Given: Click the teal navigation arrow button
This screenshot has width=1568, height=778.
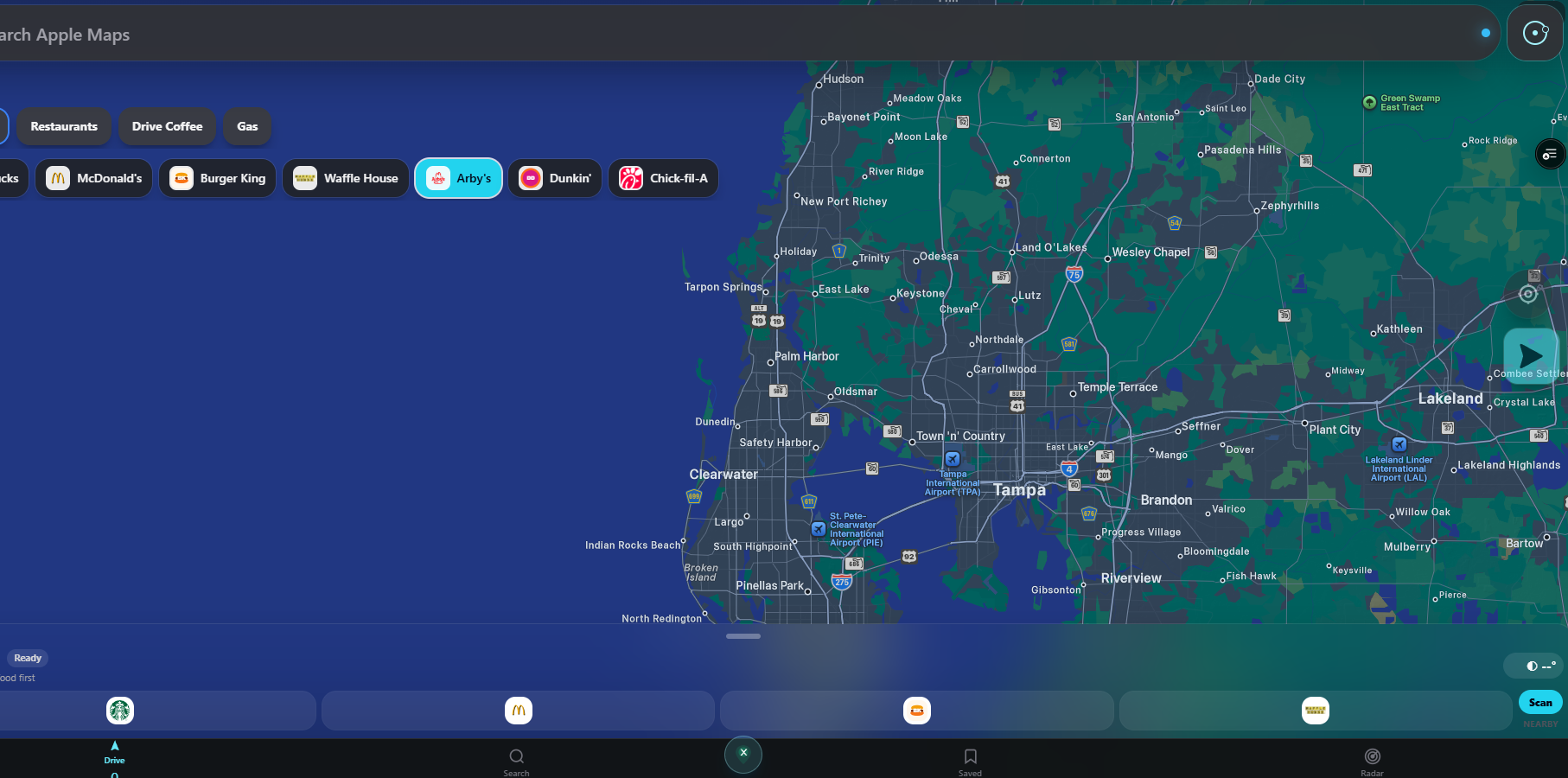Looking at the screenshot, I should tap(1531, 355).
